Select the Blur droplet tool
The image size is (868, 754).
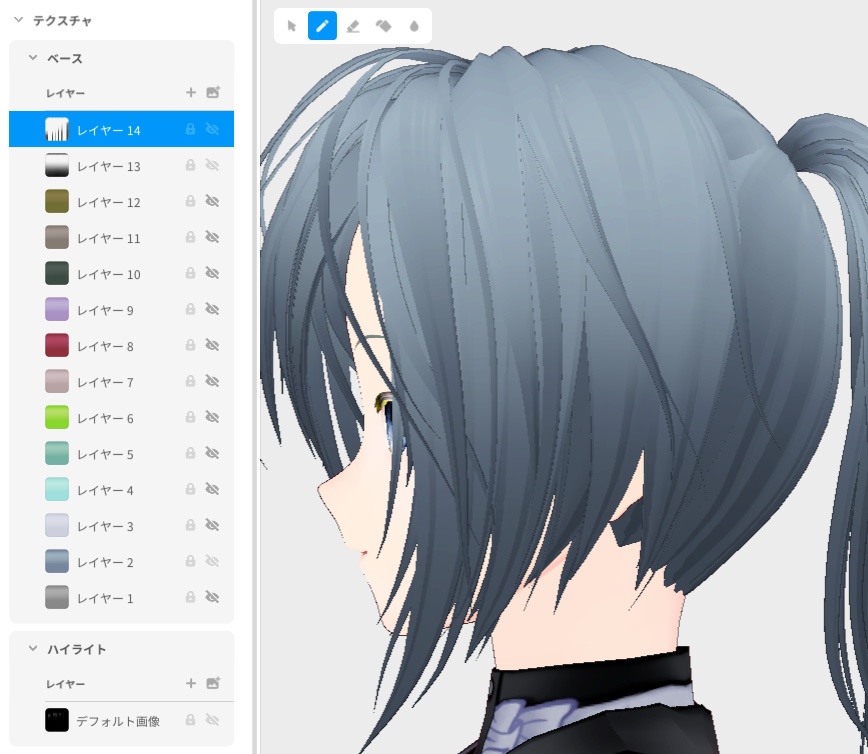click(x=414, y=26)
